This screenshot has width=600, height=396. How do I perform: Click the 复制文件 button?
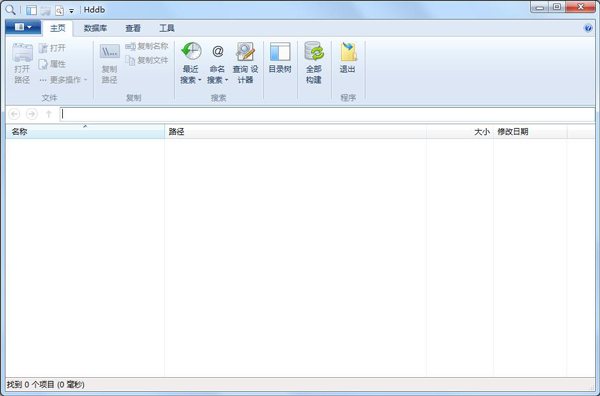tap(147, 60)
